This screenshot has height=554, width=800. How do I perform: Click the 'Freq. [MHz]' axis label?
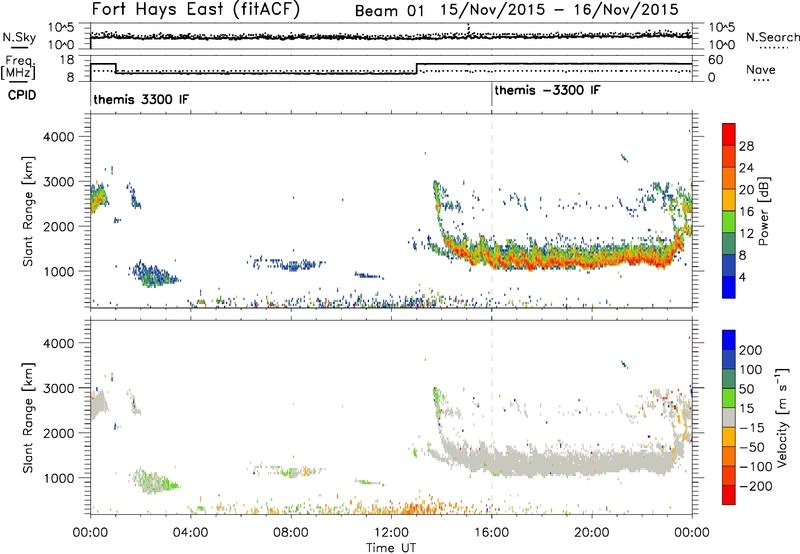pos(18,67)
